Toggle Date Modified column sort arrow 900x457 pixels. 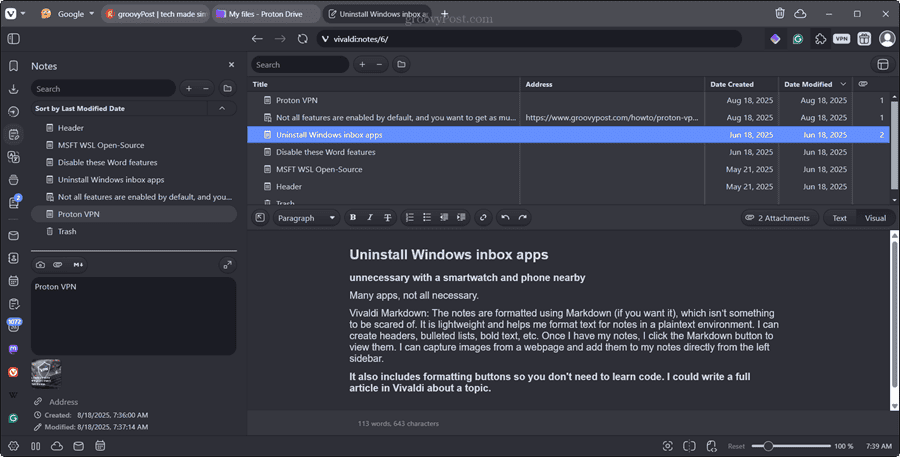tap(843, 84)
